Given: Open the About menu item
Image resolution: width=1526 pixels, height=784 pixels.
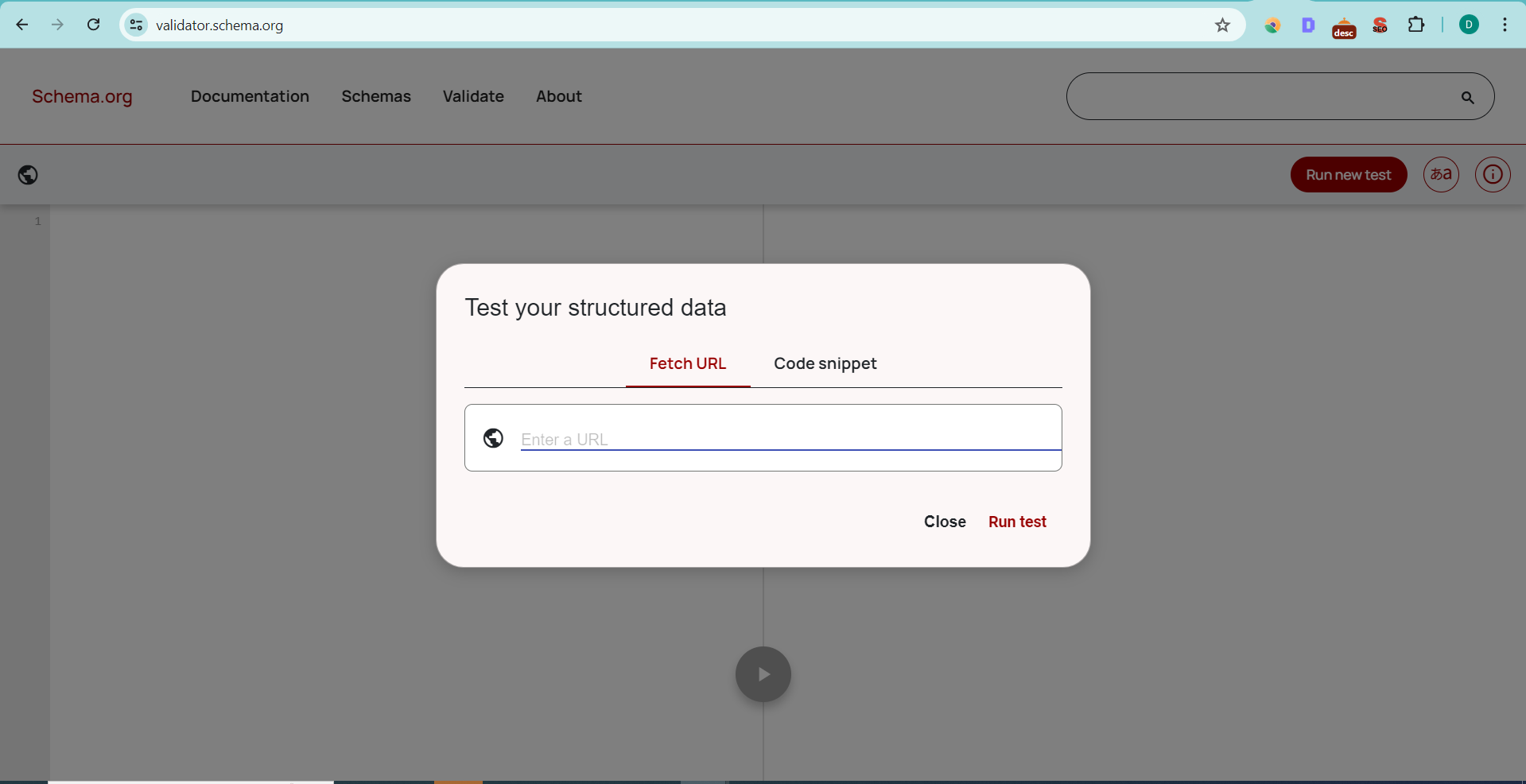Looking at the screenshot, I should tap(559, 96).
